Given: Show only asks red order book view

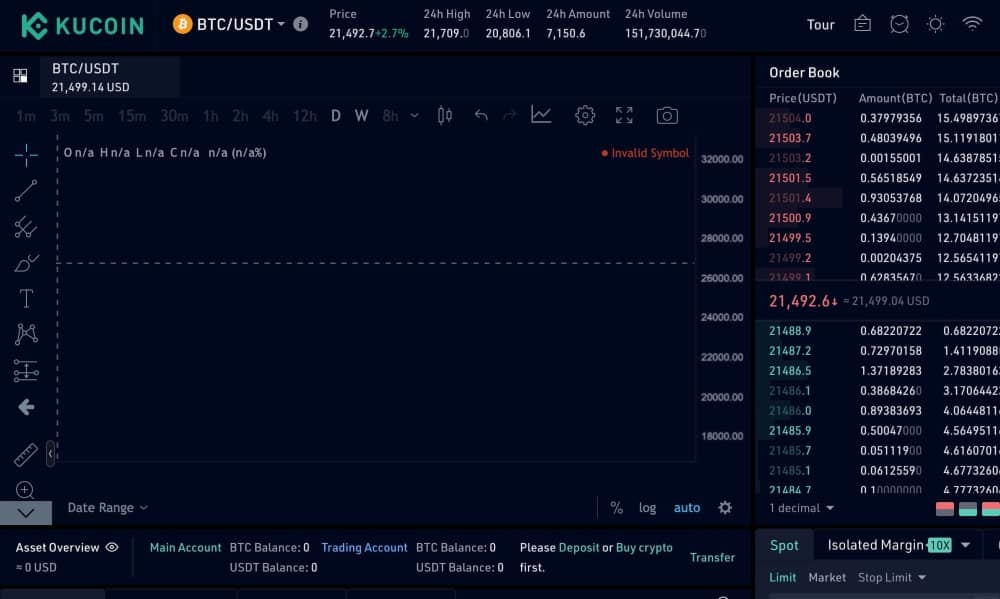Looking at the screenshot, I should 945,508.
